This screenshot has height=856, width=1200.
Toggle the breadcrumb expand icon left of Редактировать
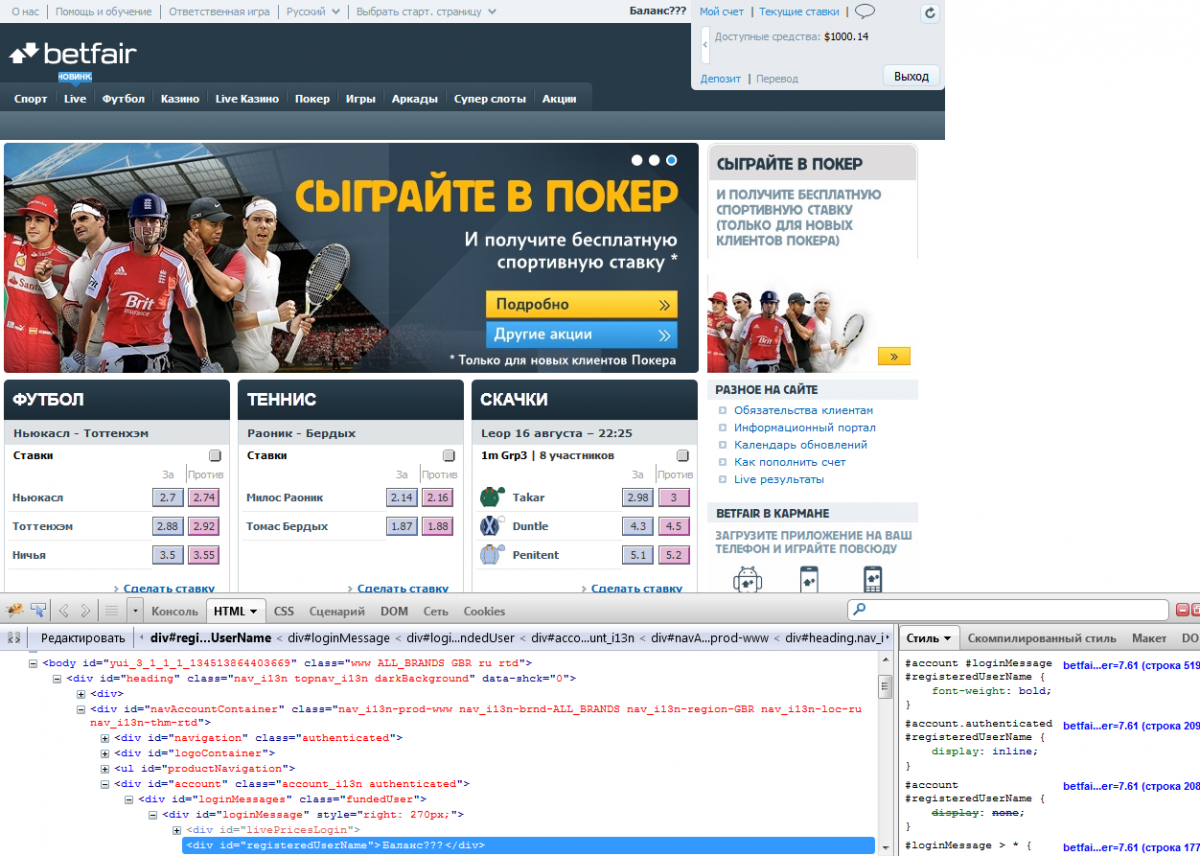(14, 638)
